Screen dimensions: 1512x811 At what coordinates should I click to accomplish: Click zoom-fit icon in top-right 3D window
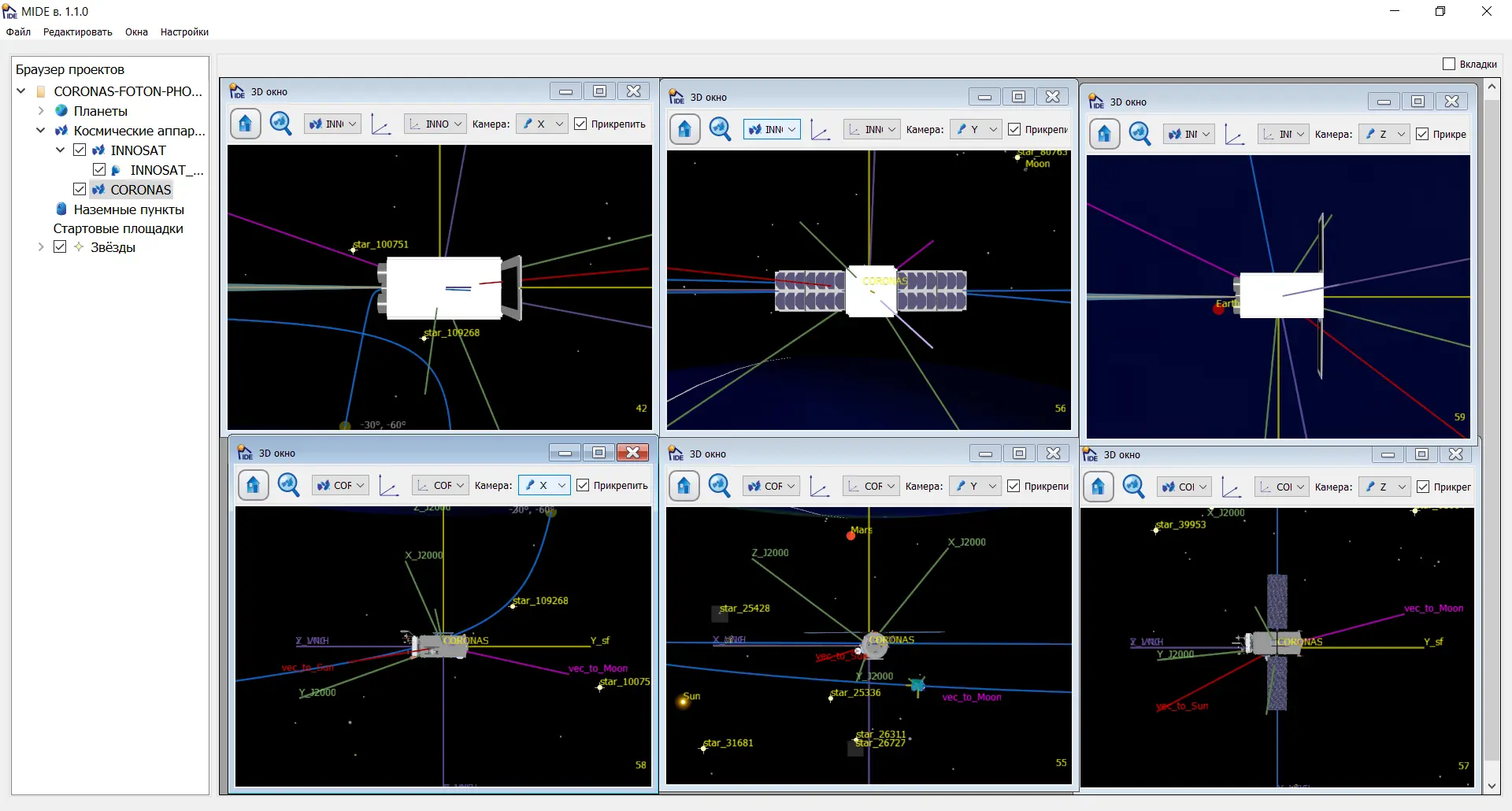click(1140, 135)
